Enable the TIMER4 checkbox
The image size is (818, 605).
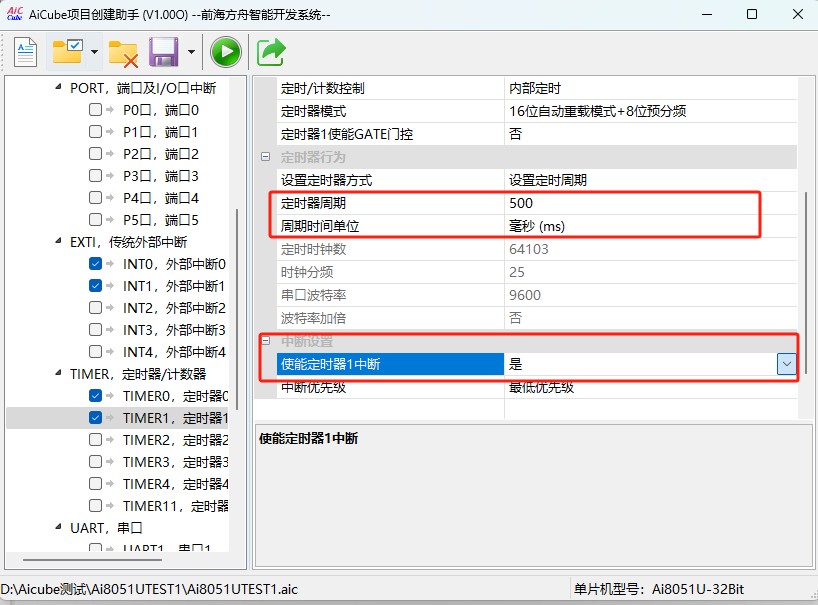click(95, 483)
